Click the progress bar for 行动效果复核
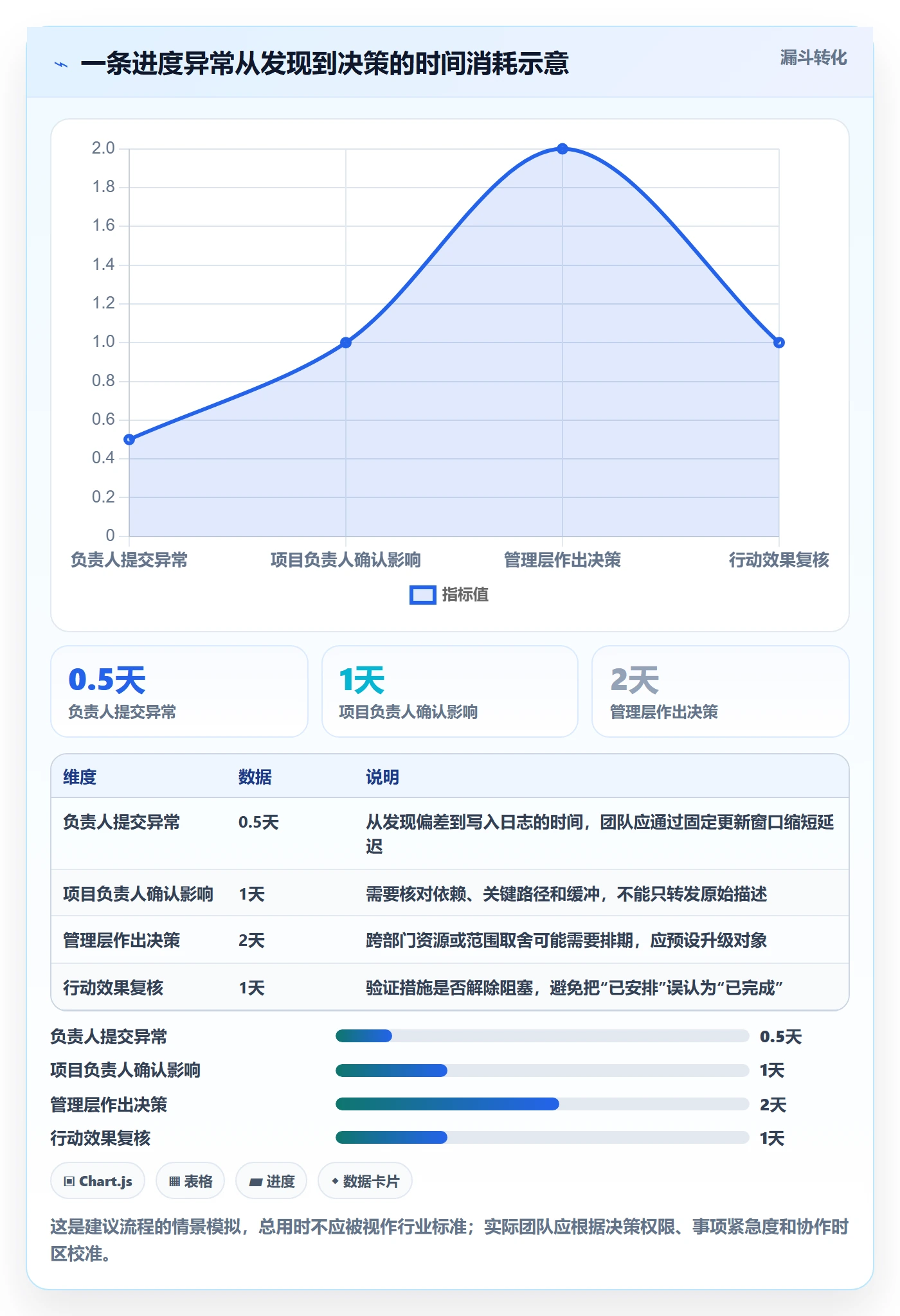 [x=542, y=1137]
